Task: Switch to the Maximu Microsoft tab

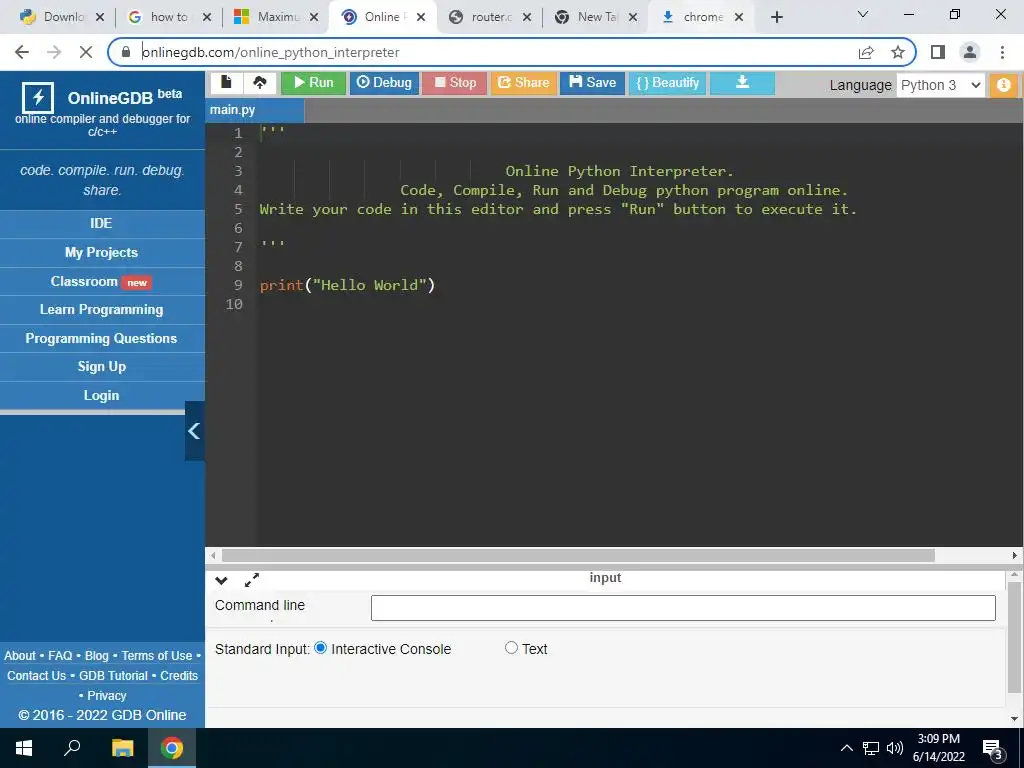Action: coord(274,18)
